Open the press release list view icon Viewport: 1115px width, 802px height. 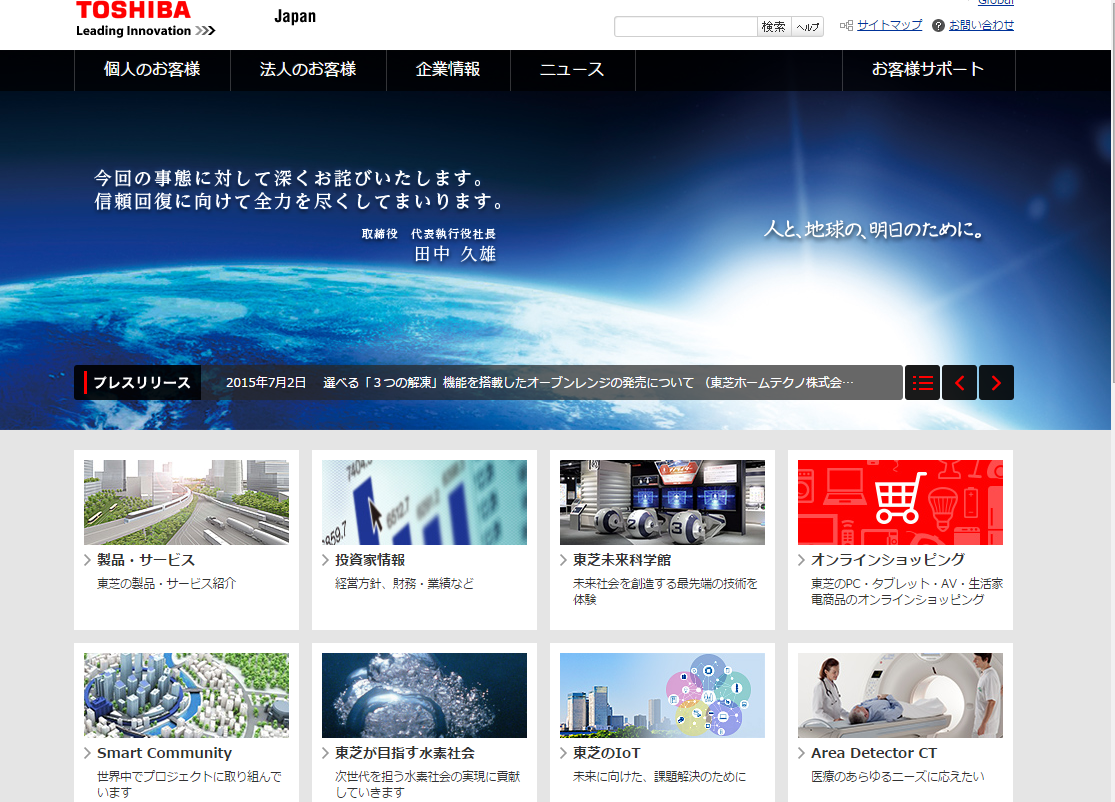(922, 382)
